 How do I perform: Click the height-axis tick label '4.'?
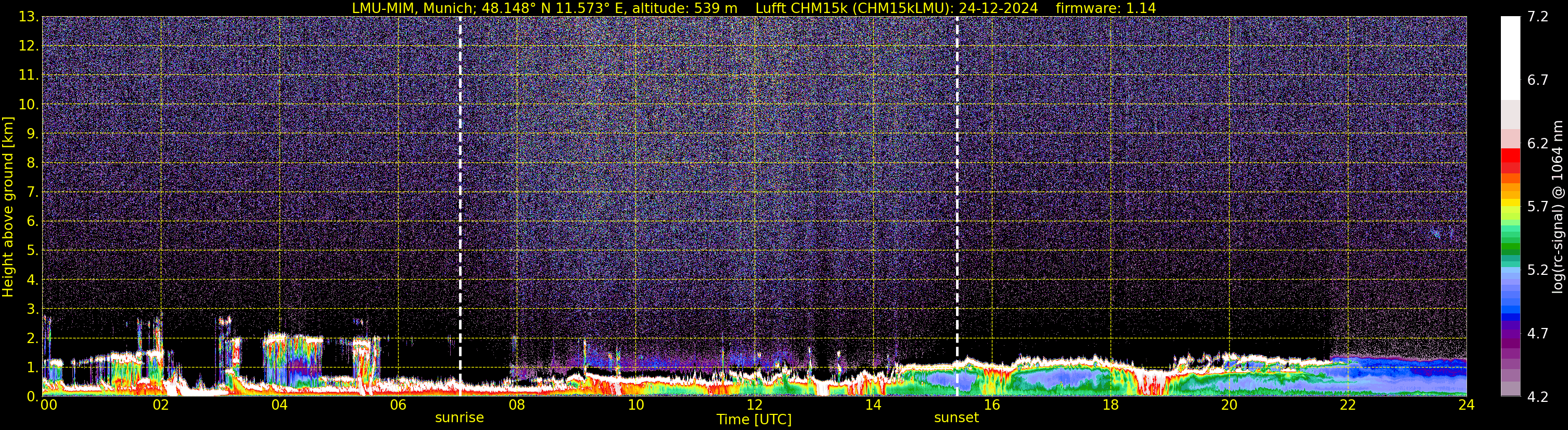click(x=32, y=280)
